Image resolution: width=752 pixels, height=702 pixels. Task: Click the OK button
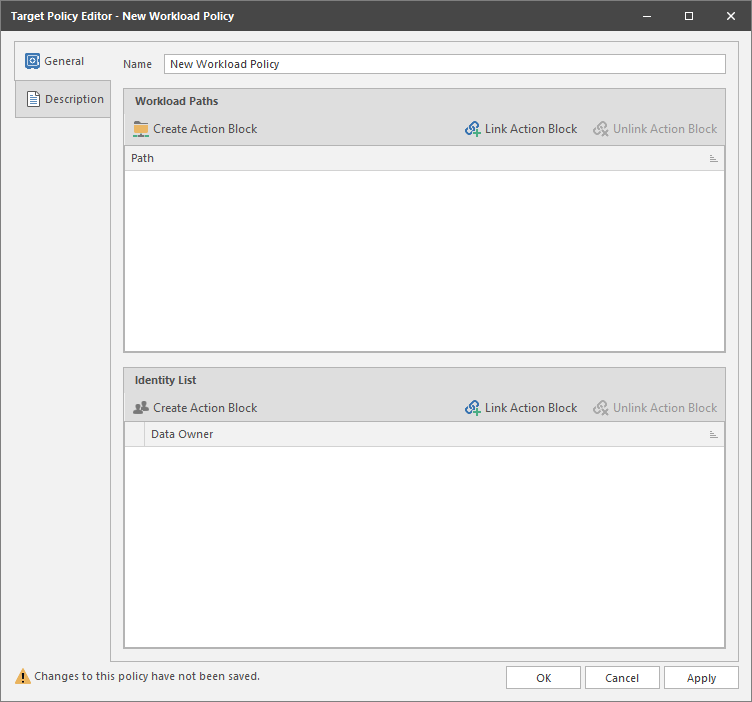(x=543, y=678)
